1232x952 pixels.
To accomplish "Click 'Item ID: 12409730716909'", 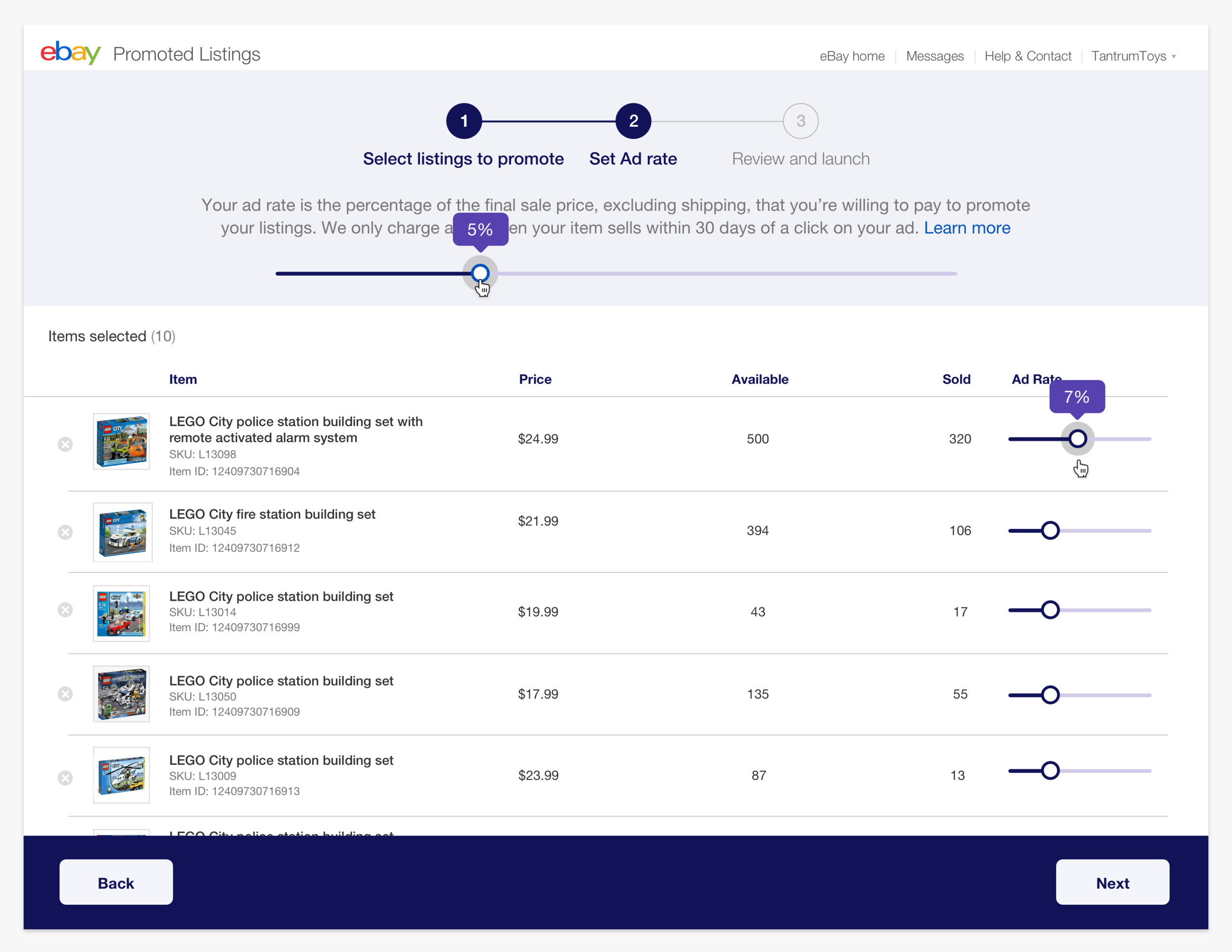I will click(234, 712).
